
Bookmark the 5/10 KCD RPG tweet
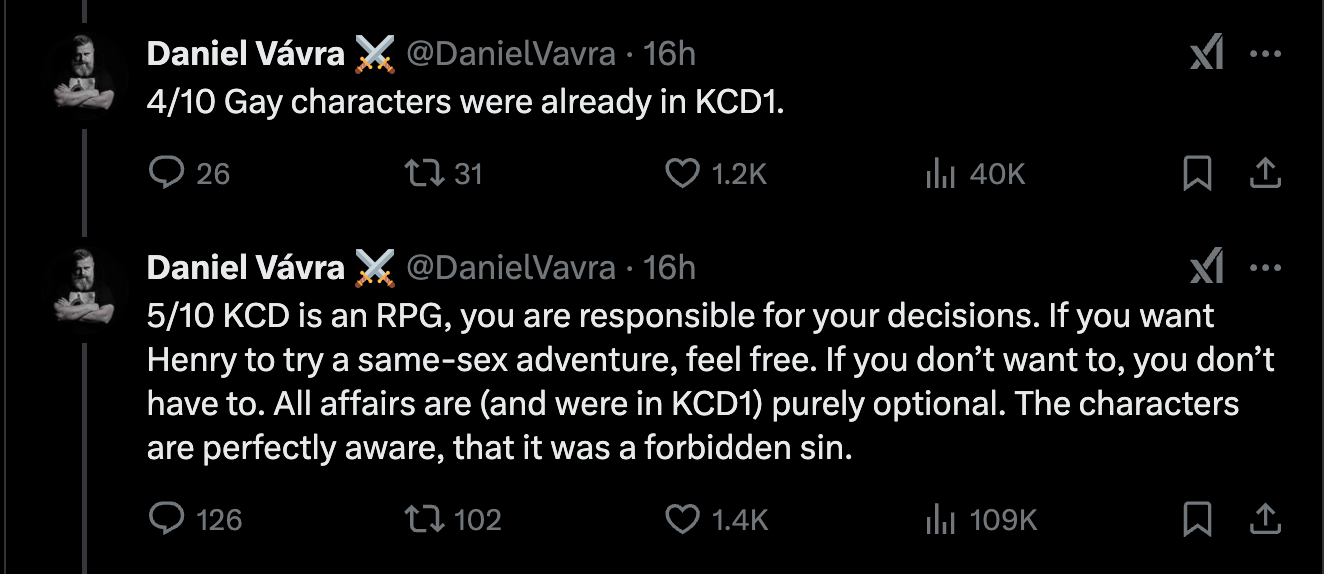coord(1197,519)
